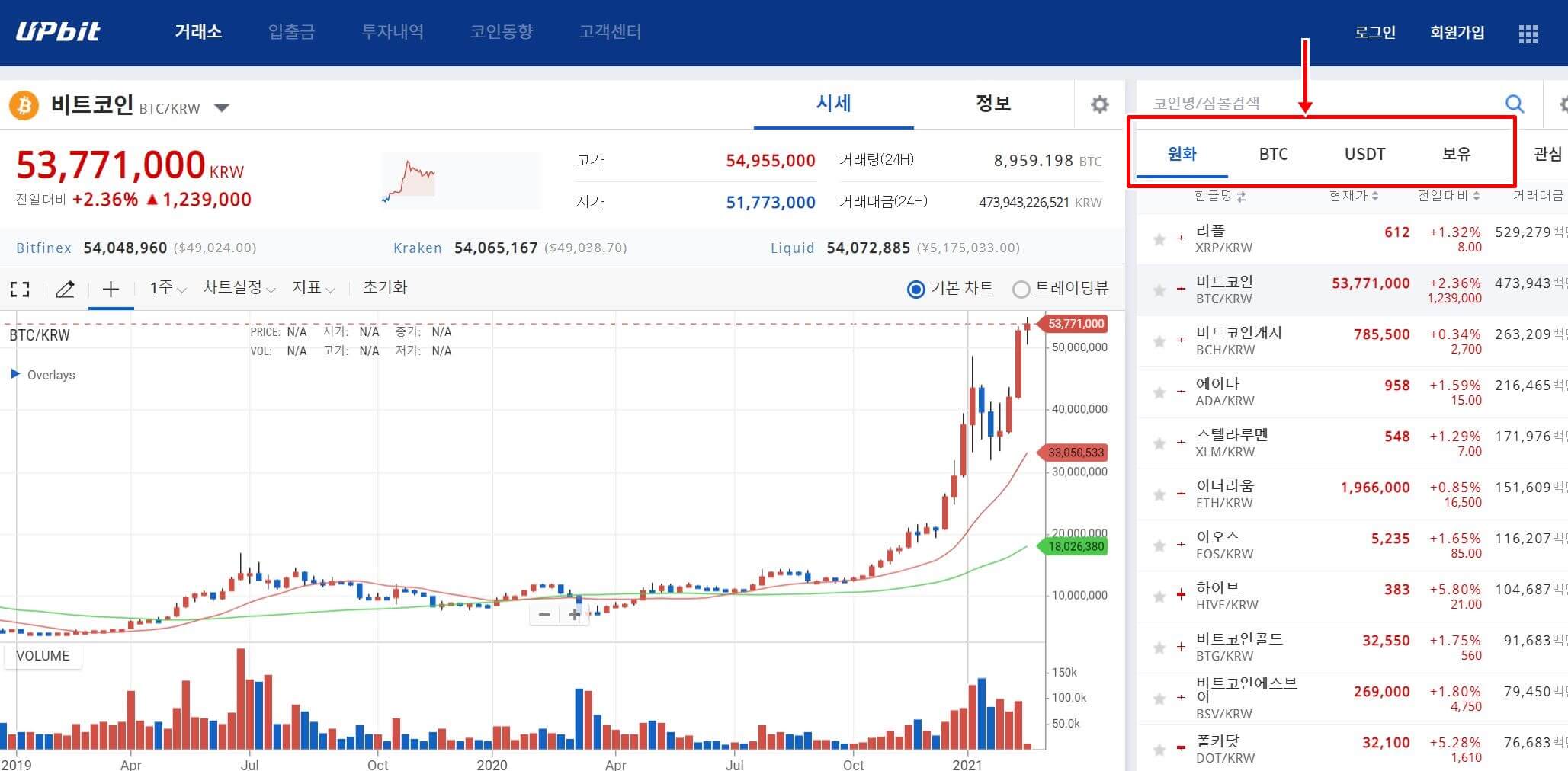Click the 53,771,000 price axis marker
This screenshot has width=1568, height=771.
(x=1073, y=324)
